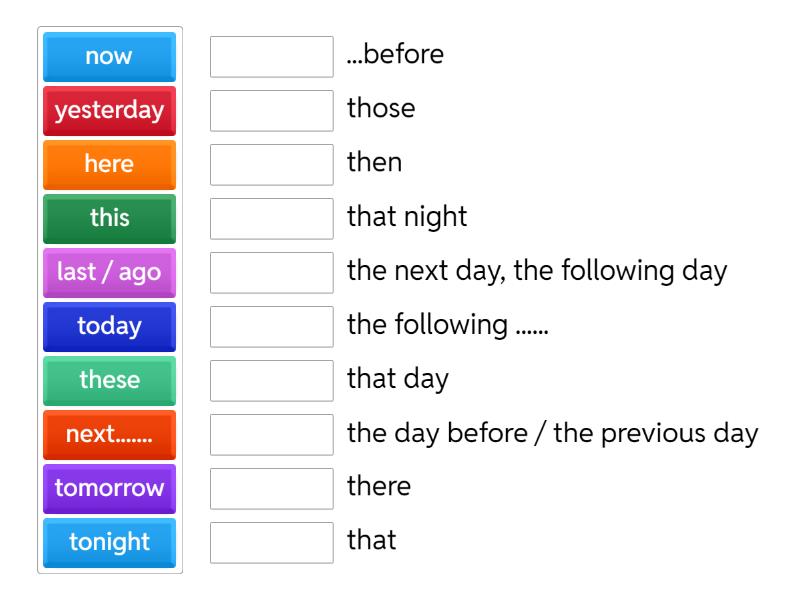Click the orange 'here' tile
The height and width of the screenshot is (600, 800).
click(109, 165)
